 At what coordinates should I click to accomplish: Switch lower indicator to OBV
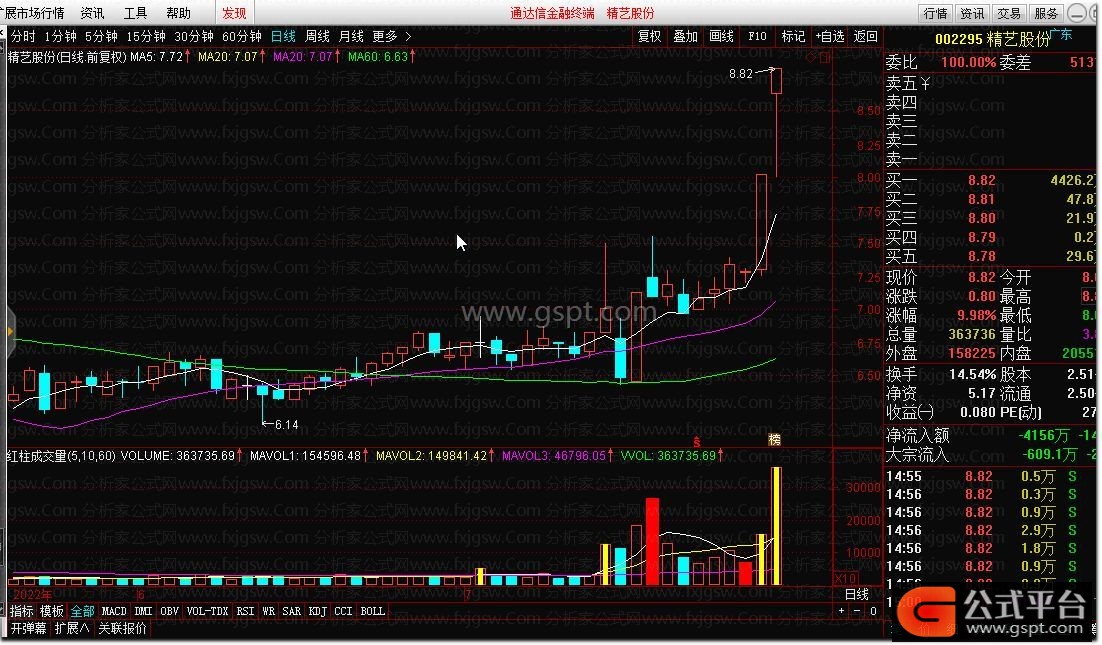click(x=169, y=611)
